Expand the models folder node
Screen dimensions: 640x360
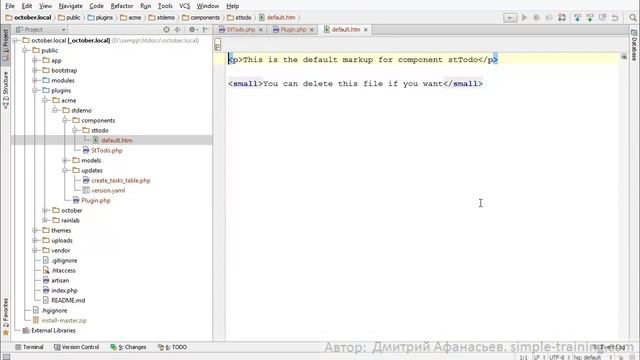pyautogui.click(x=65, y=160)
